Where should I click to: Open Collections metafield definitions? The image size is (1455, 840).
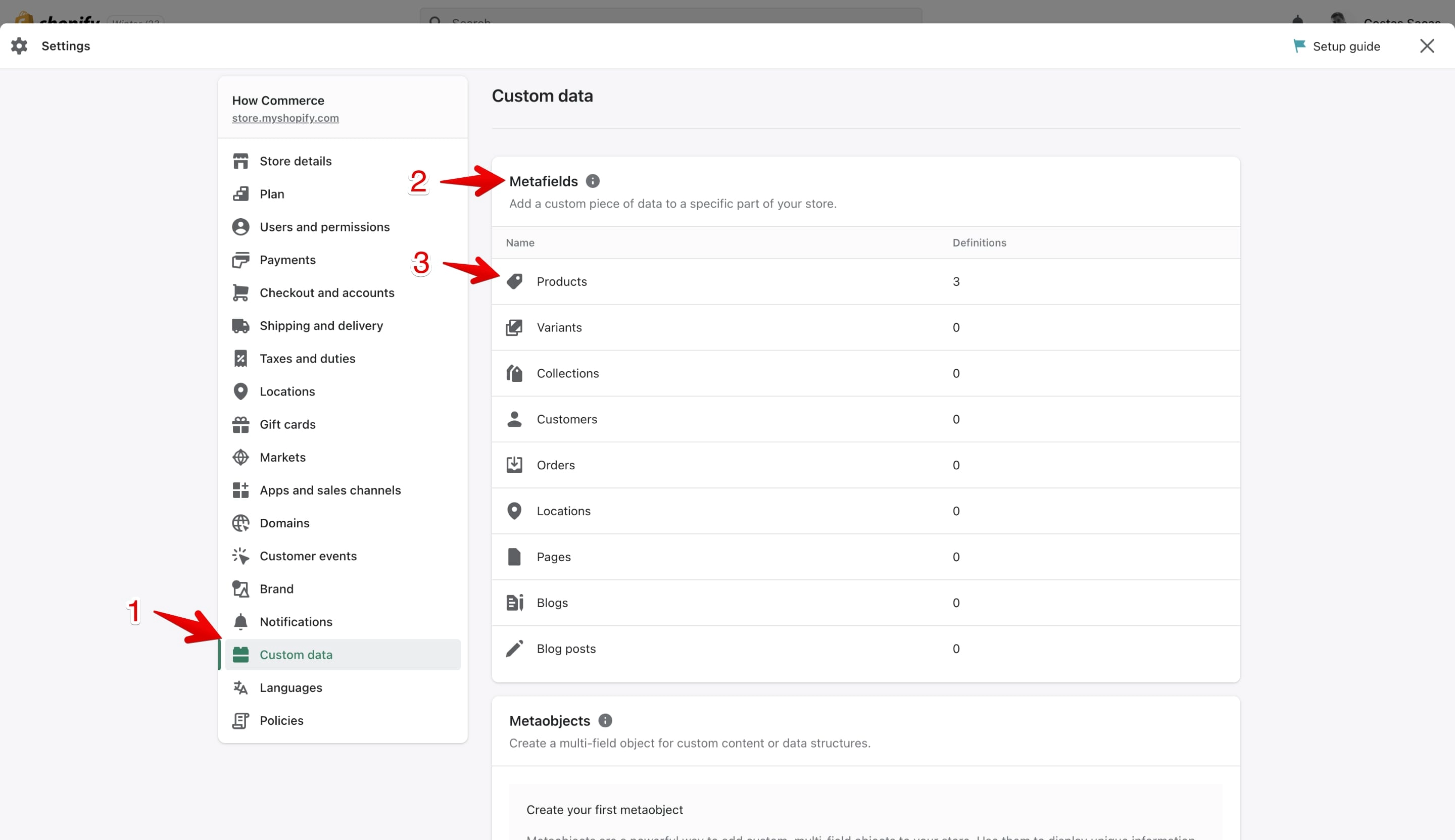click(x=865, y=373)
